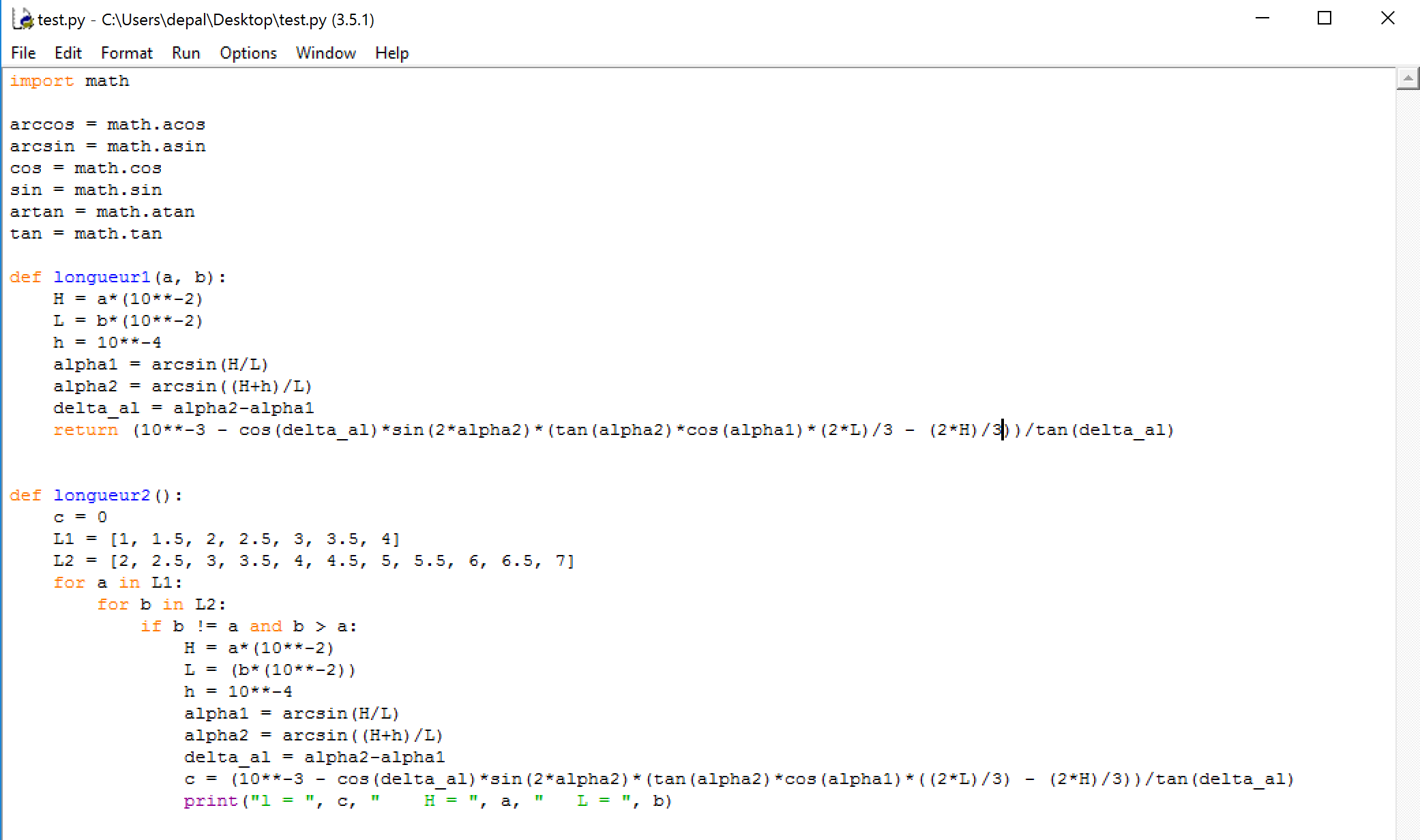Viewport: 1420px width, 840px height.
Task: Minimize the test.py editor window
Action: (x=1262, y=18)
